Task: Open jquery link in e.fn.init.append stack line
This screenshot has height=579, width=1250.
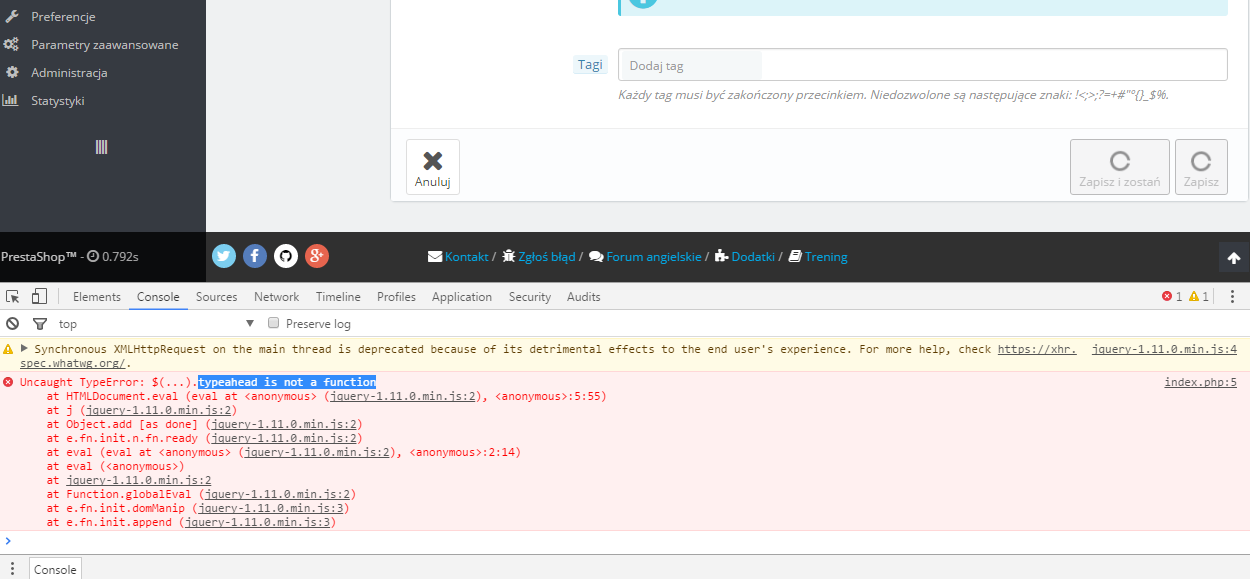Action: point(260,522)
